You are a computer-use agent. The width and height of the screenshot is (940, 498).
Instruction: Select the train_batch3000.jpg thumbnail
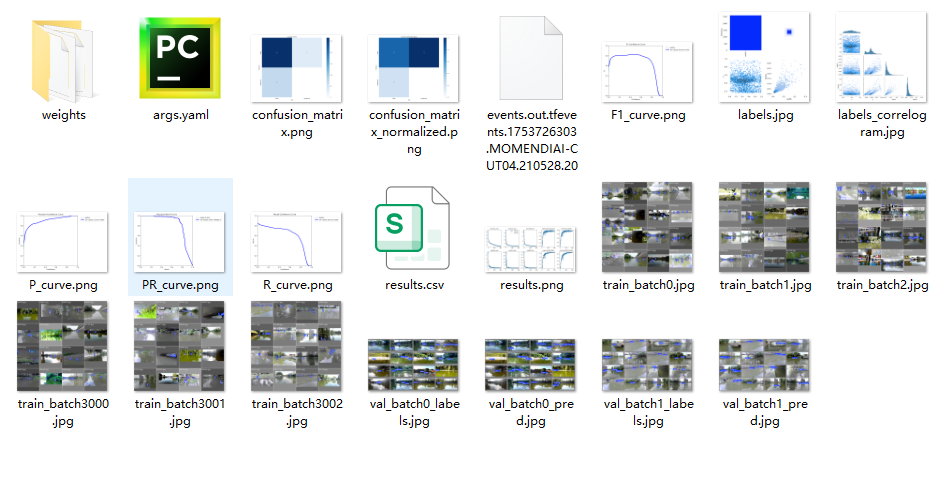[x=62, y=346]
